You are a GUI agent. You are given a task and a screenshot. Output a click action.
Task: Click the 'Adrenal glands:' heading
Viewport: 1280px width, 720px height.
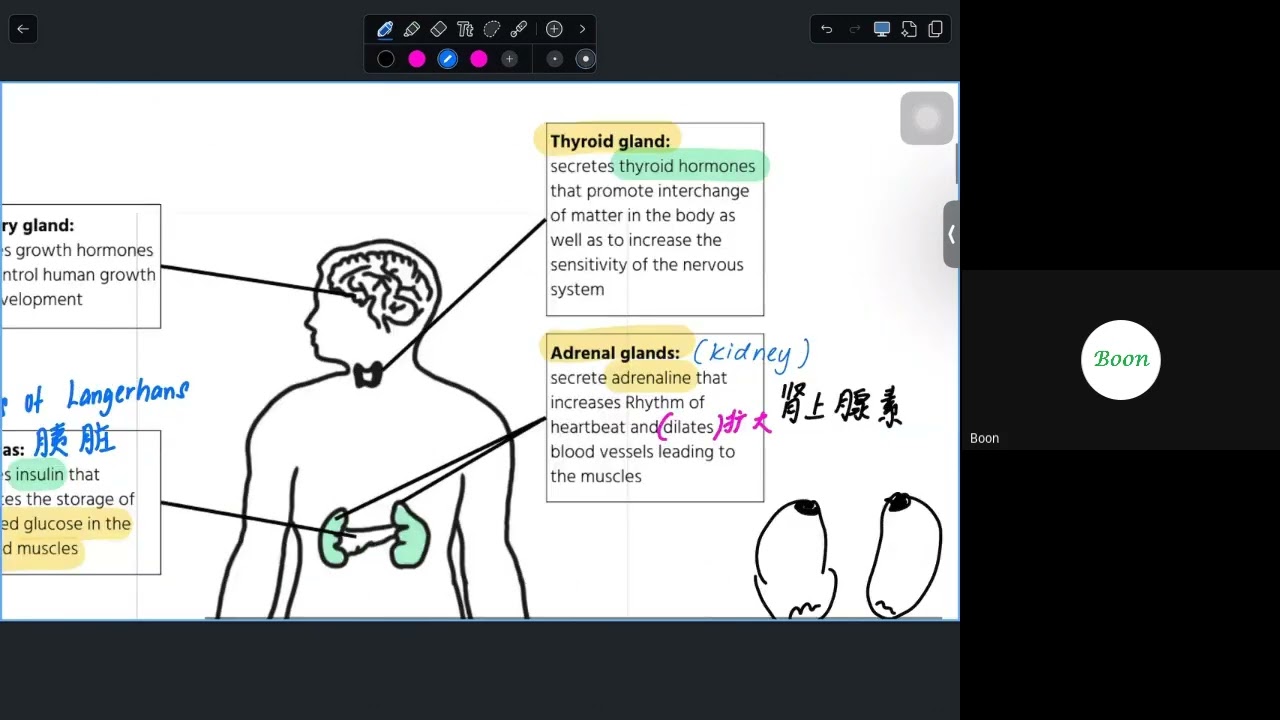pos(615,353)
